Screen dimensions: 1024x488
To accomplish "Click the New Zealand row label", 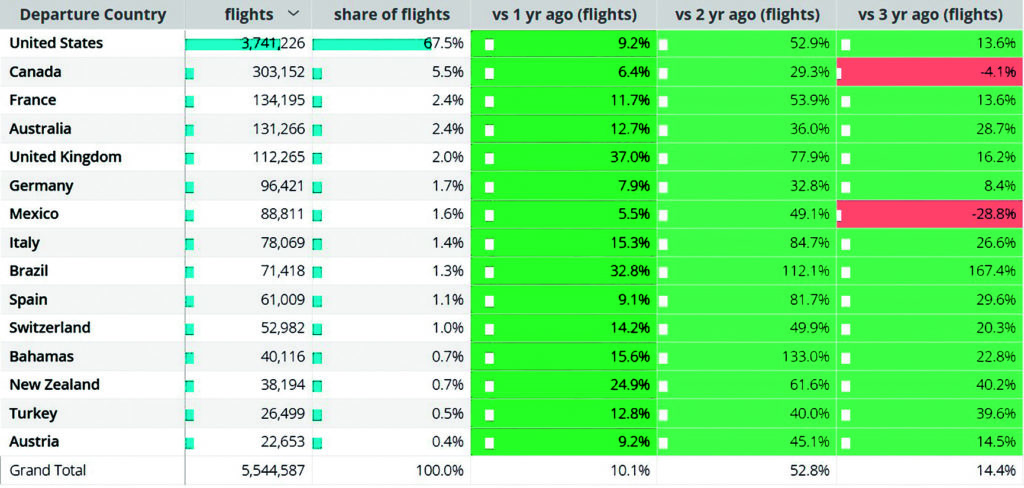I will (x=54, y=385).
